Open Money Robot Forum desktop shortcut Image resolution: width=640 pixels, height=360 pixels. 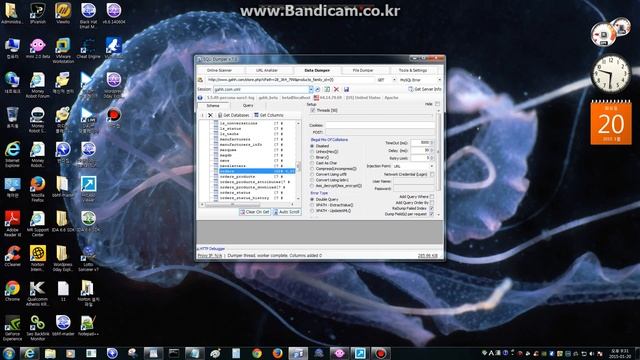point(38,85)
